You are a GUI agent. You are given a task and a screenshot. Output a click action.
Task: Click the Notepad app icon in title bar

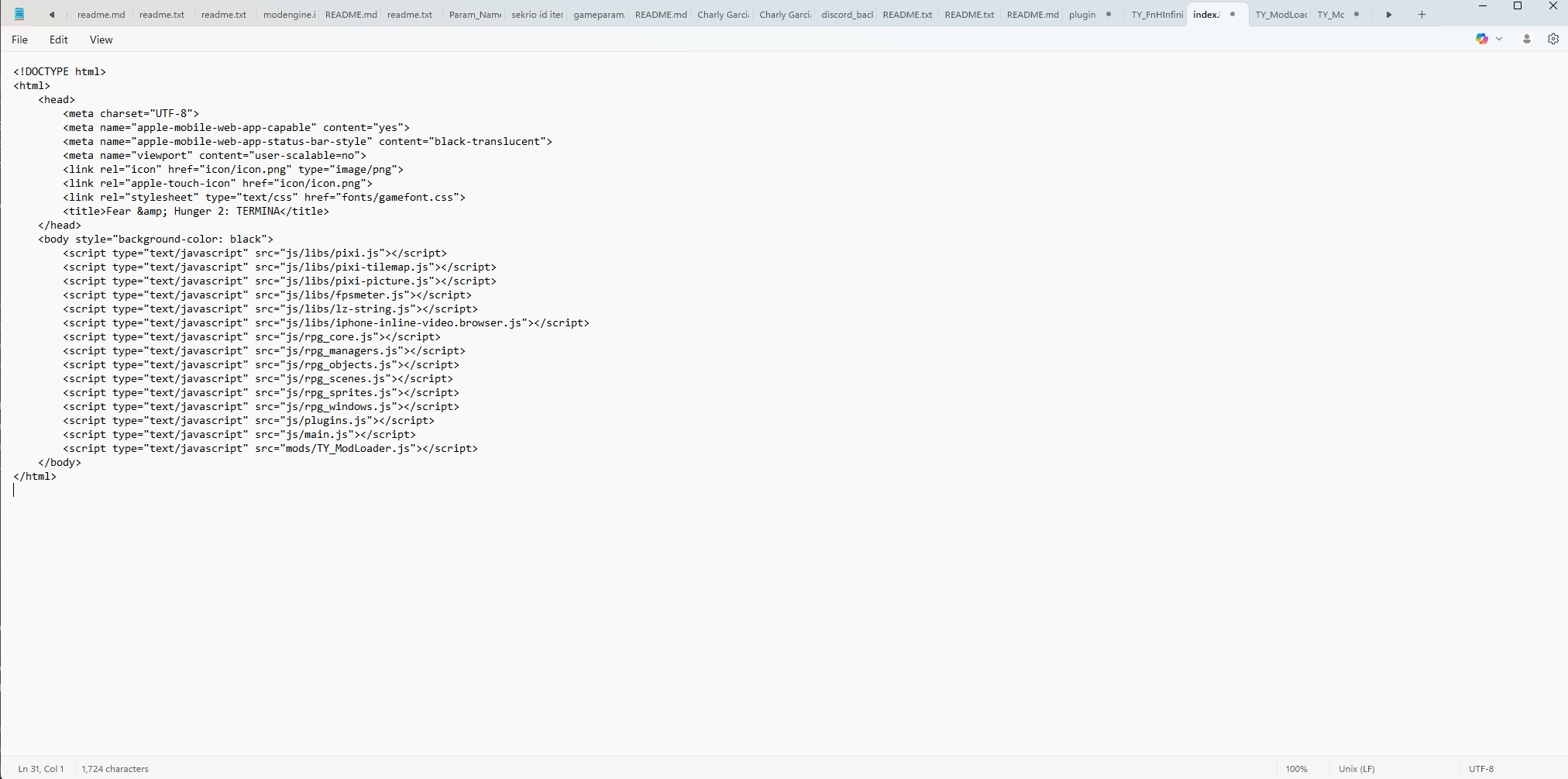click(19, 14)
